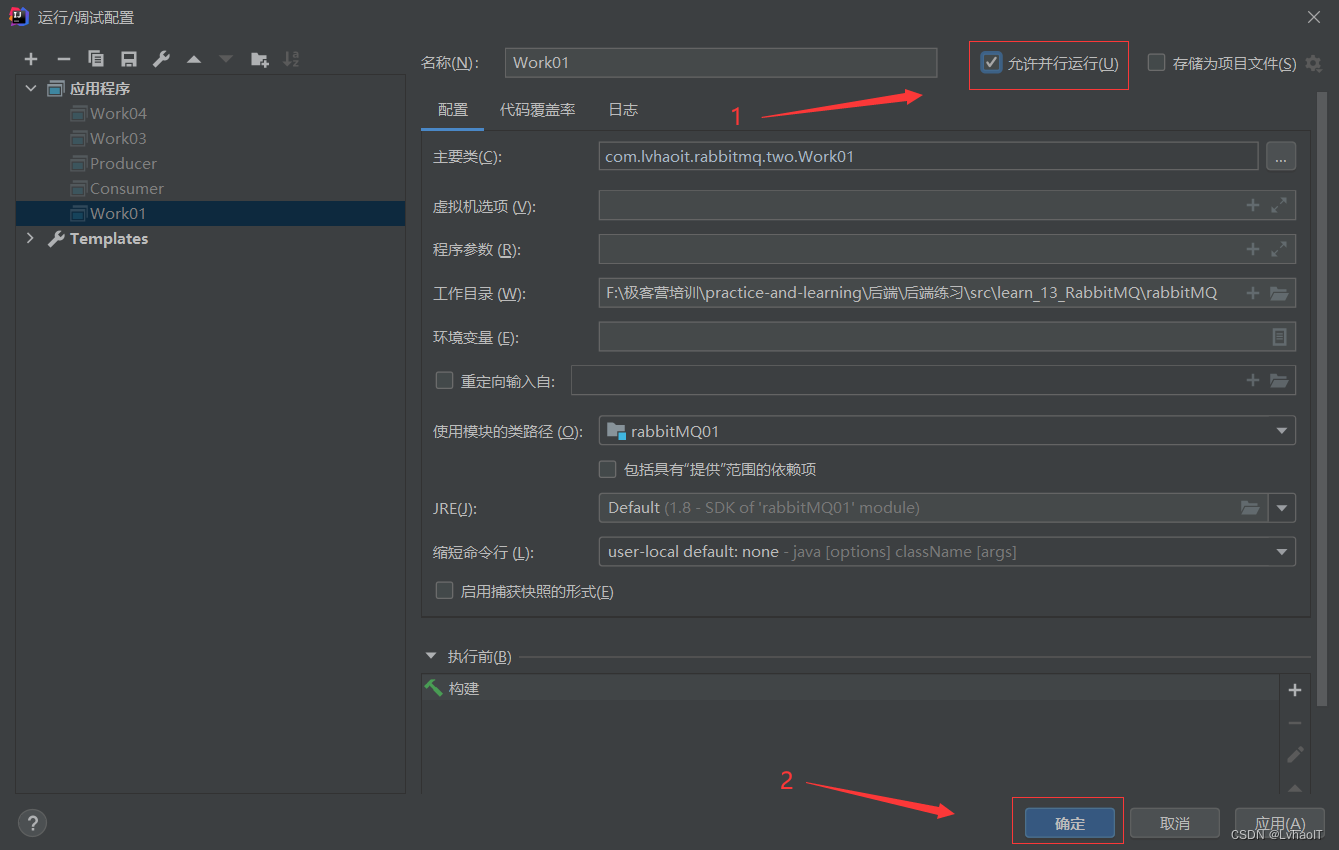Click the 主要类 input field
Screen dimensions: 1339x850
928,156
